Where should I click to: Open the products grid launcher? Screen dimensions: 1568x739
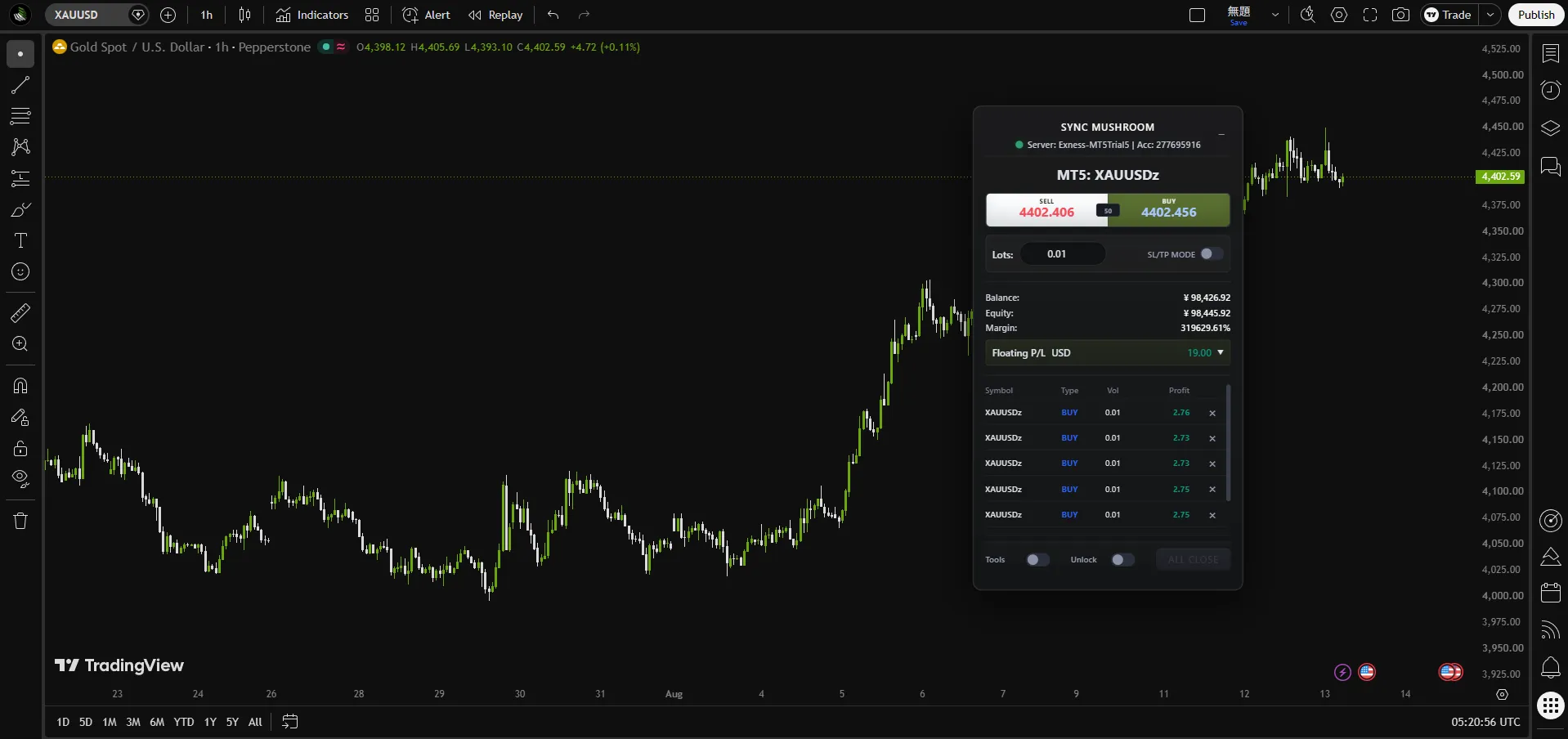[1551, 705]
